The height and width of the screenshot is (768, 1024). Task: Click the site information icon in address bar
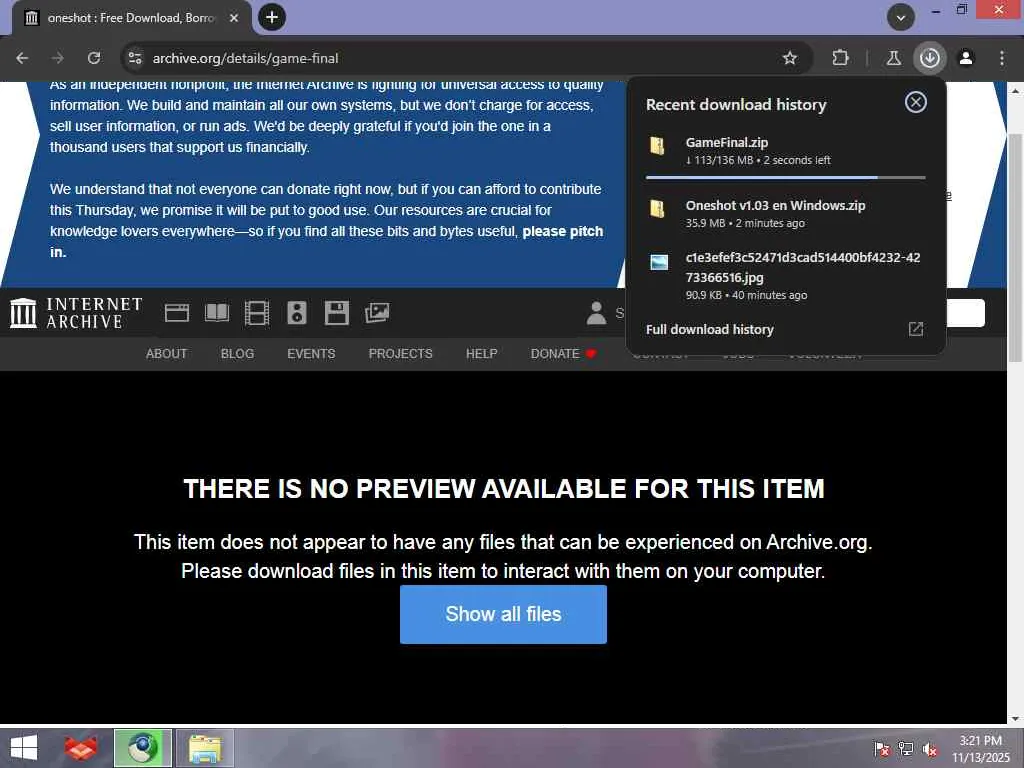(x=135, y=58)
